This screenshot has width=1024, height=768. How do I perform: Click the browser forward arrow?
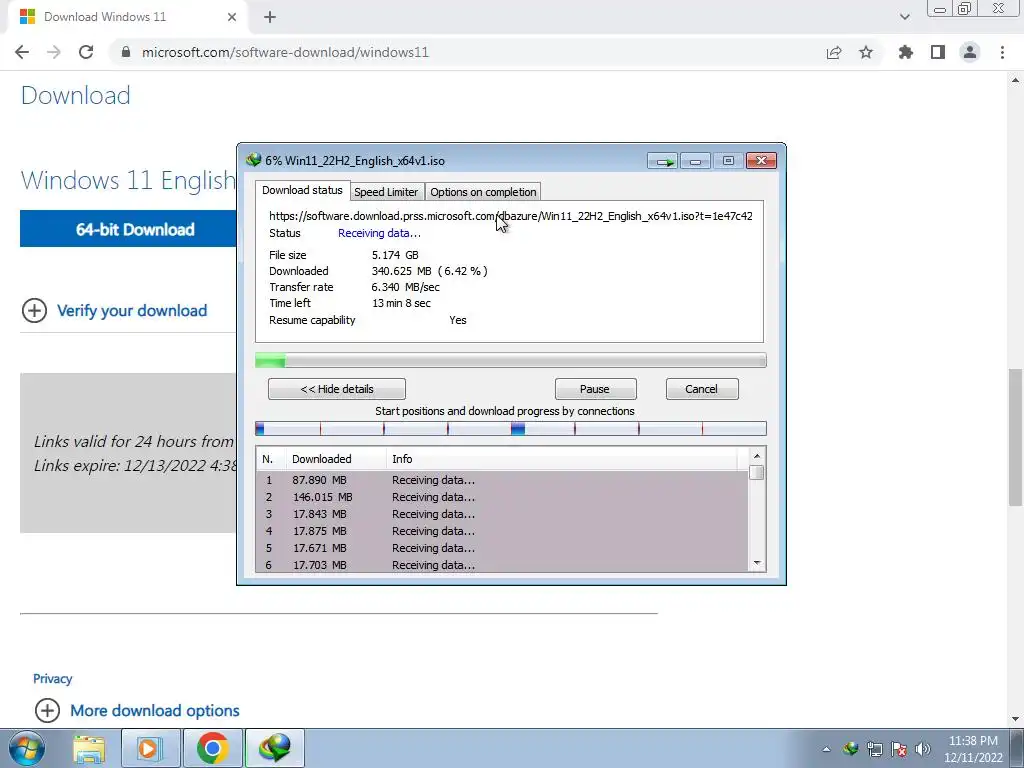(54, 52)
